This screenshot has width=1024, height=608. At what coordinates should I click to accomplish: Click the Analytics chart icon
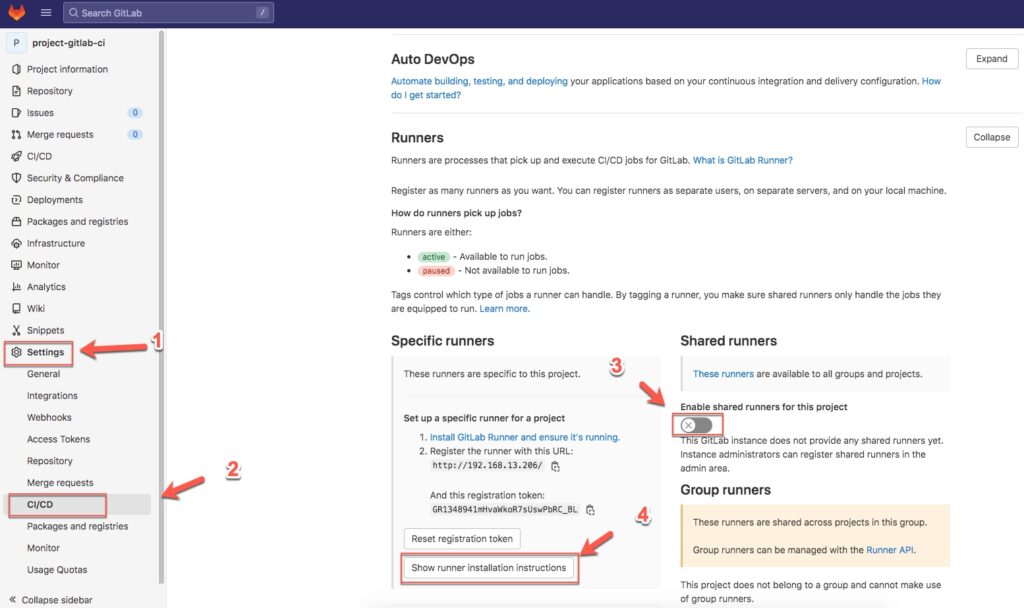pos(16,287)
